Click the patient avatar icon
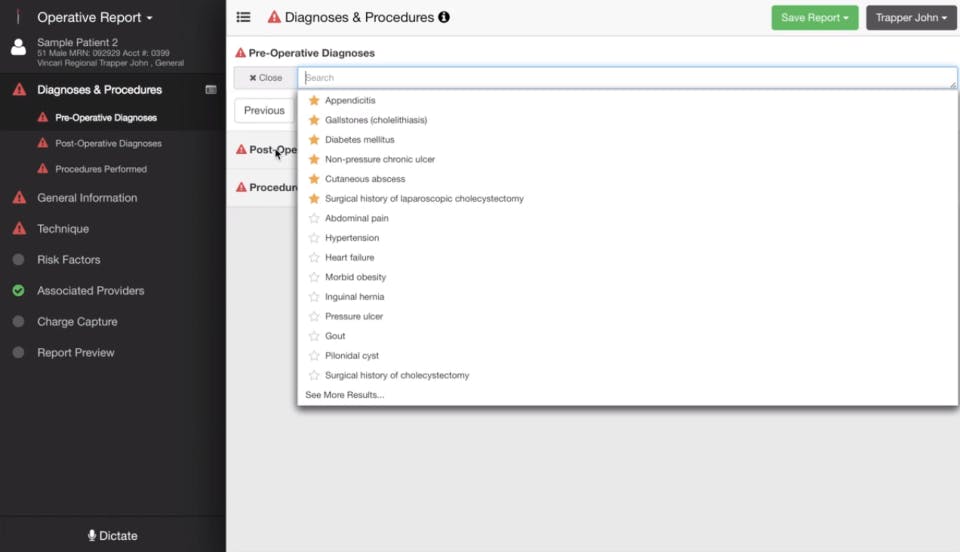960x552 pixels. click(x=18, y=47)
